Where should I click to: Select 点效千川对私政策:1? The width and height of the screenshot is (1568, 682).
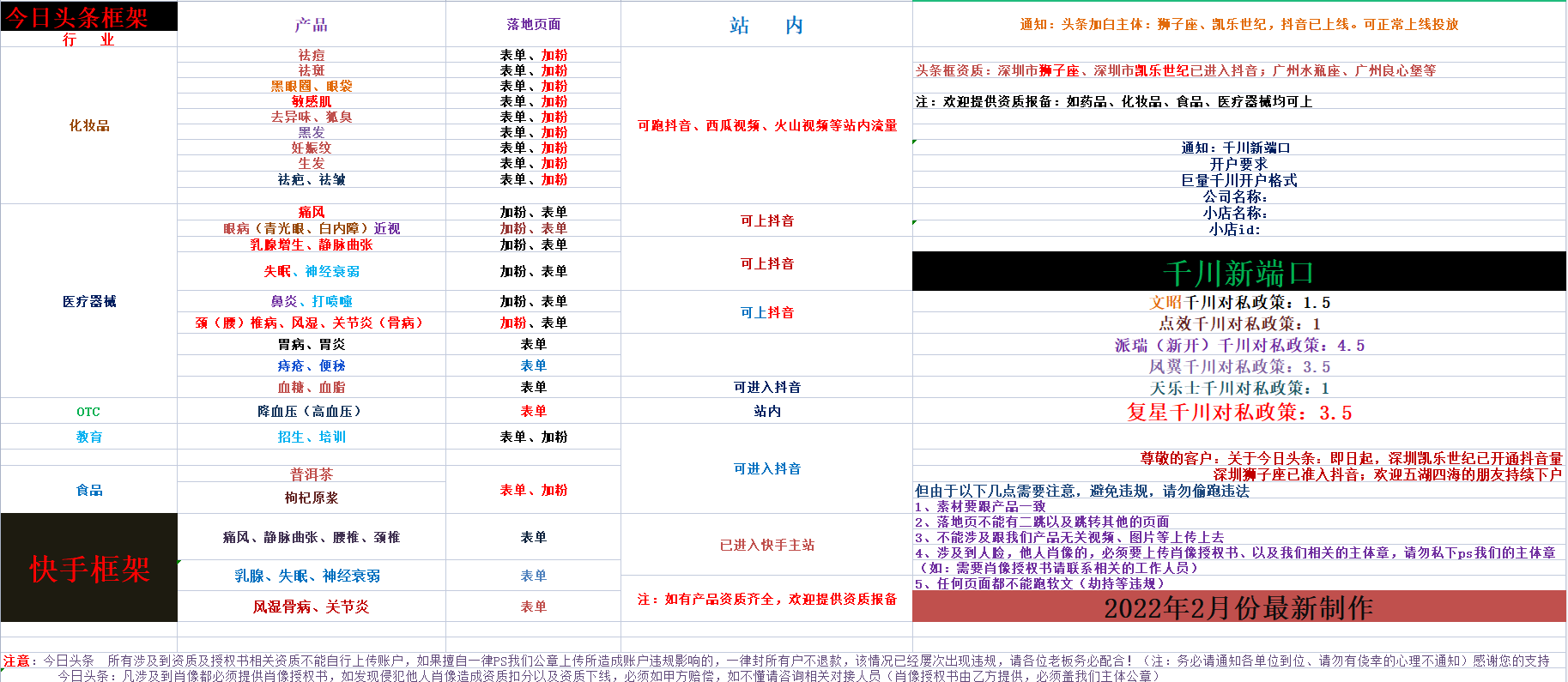pyautogui.click(x=1240, y=323)
